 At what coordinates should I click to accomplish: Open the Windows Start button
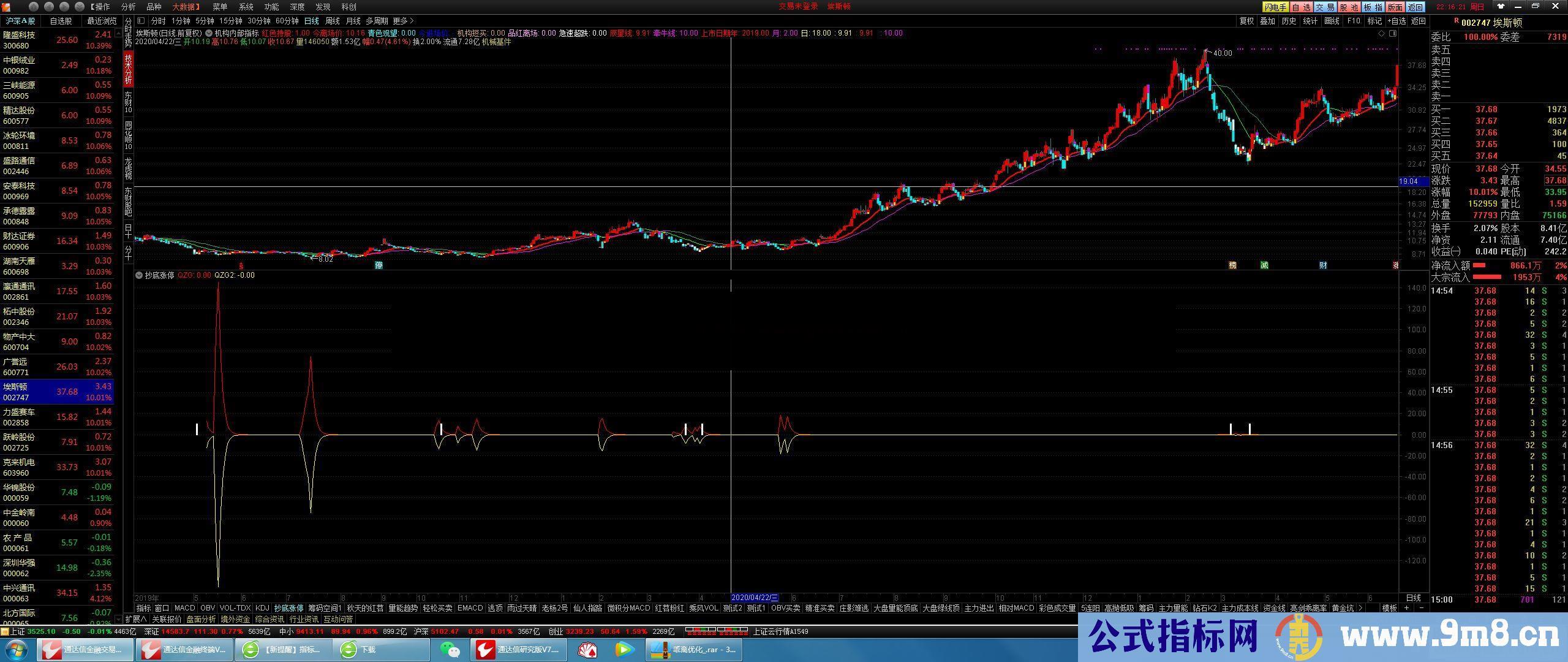[16, 649]
